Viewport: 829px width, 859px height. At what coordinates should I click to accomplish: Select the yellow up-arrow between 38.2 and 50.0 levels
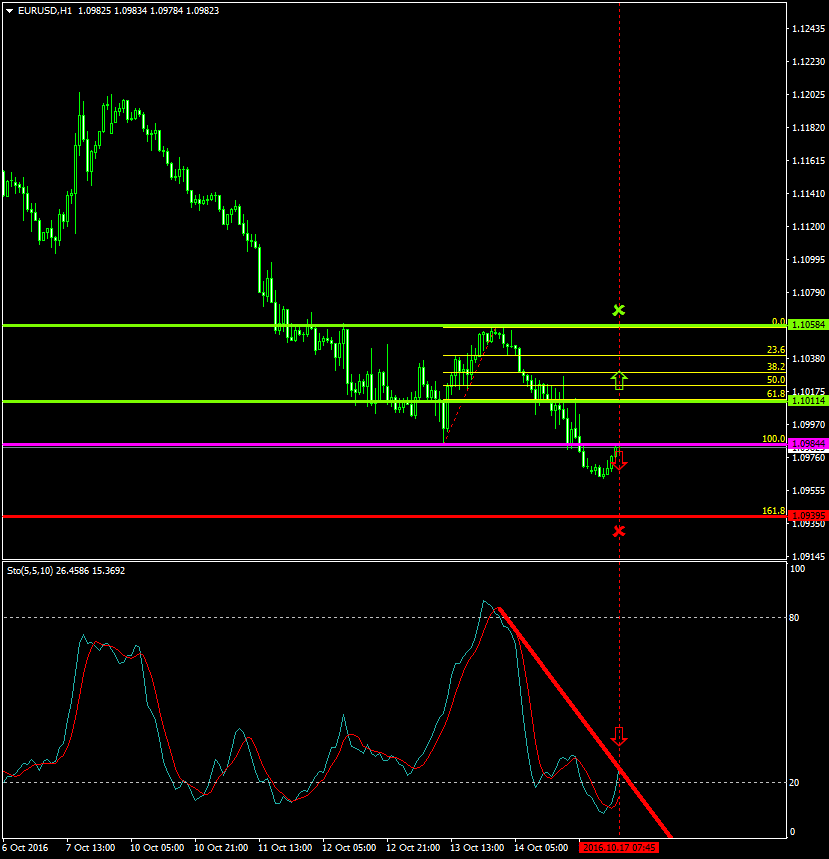[x=618, y=378]
